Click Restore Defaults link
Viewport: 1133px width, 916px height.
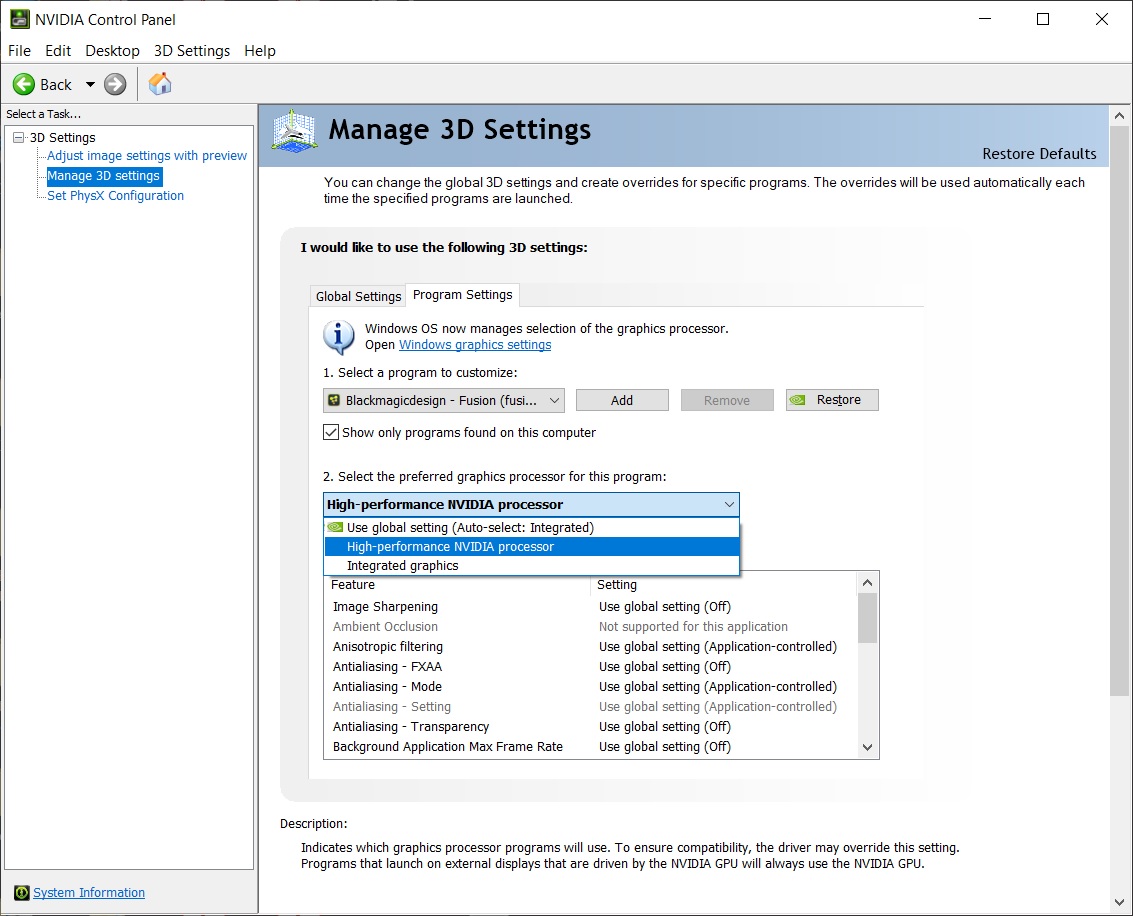[1039, 154]
